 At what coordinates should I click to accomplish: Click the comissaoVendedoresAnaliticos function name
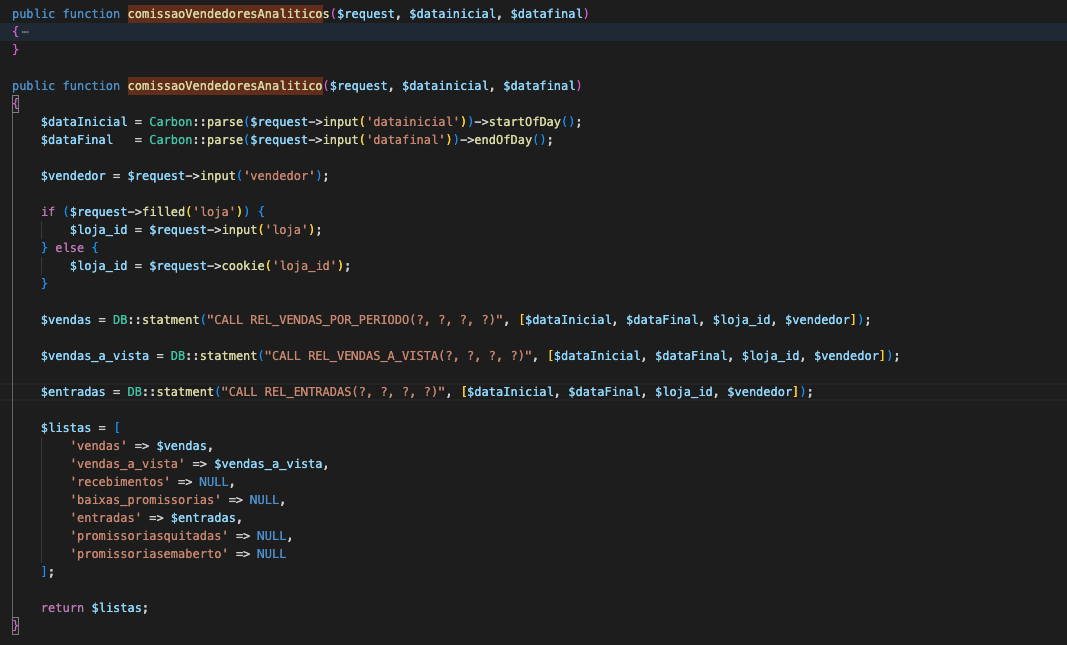pyautogui.click(x=229, y=14)
